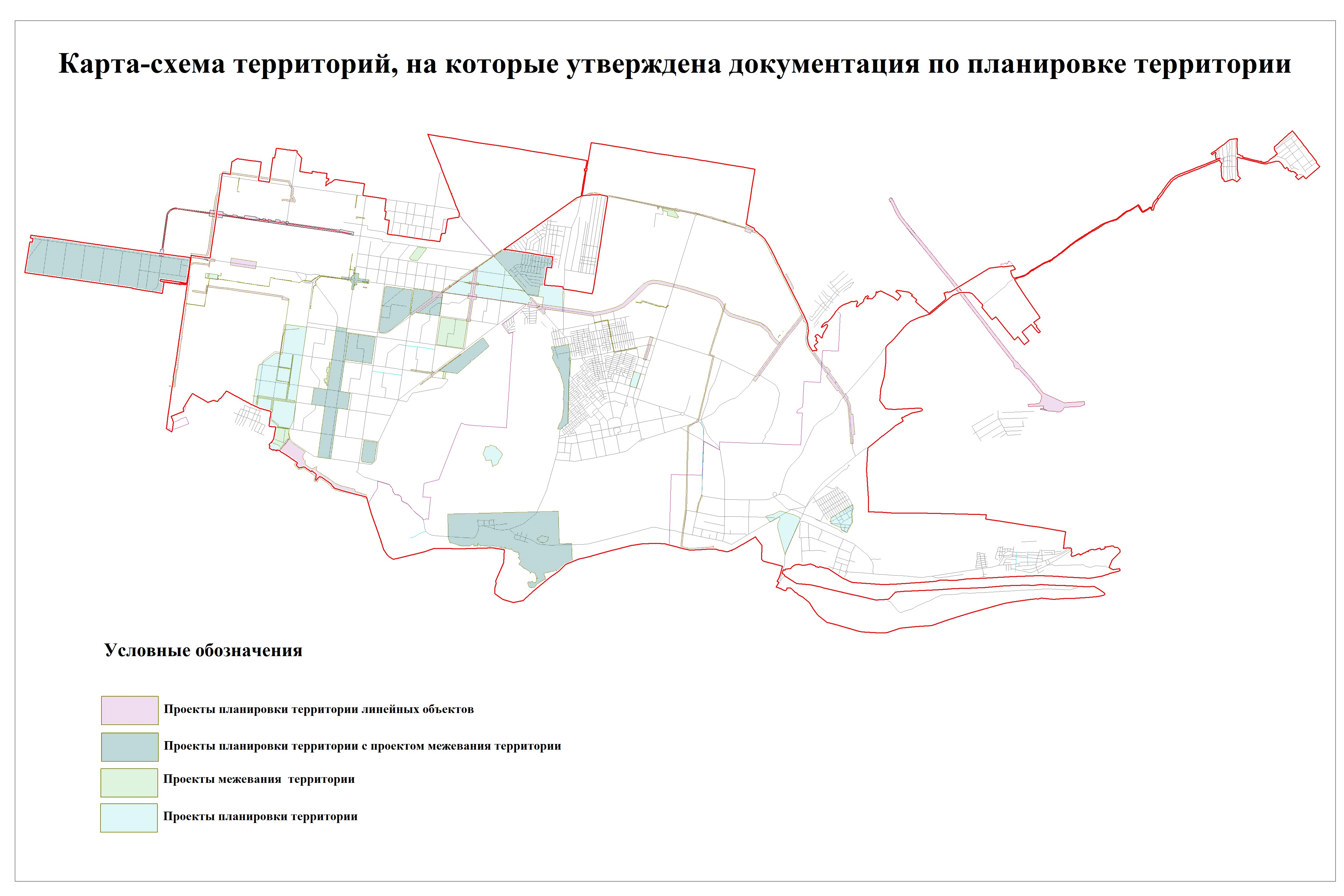Click the pink linear objects legend swatch

(130, 710)
